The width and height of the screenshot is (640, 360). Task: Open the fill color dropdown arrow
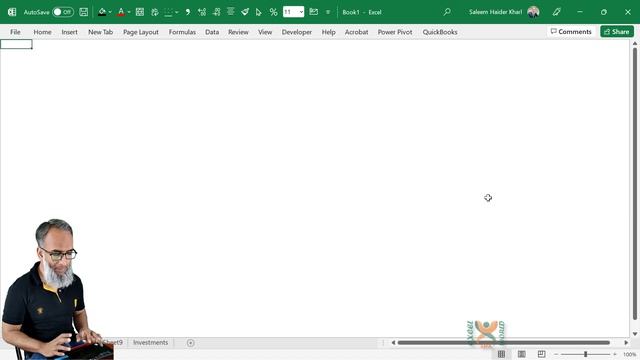pyautogui.click(x=110, y=12)
